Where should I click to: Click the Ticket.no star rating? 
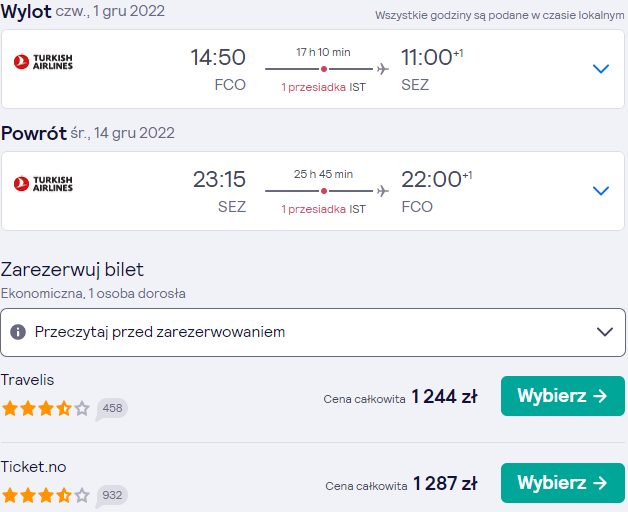46,496
